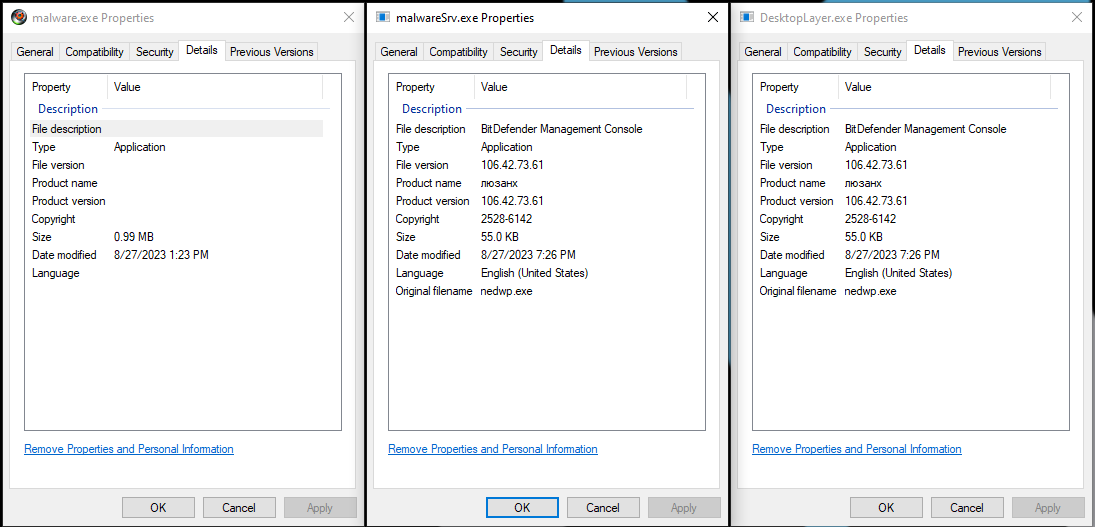The image size is (1095, 527).
Task: Click Property column header in DesktopLayer.exe details
Action: pyautogui.click(x=780, y=87)
